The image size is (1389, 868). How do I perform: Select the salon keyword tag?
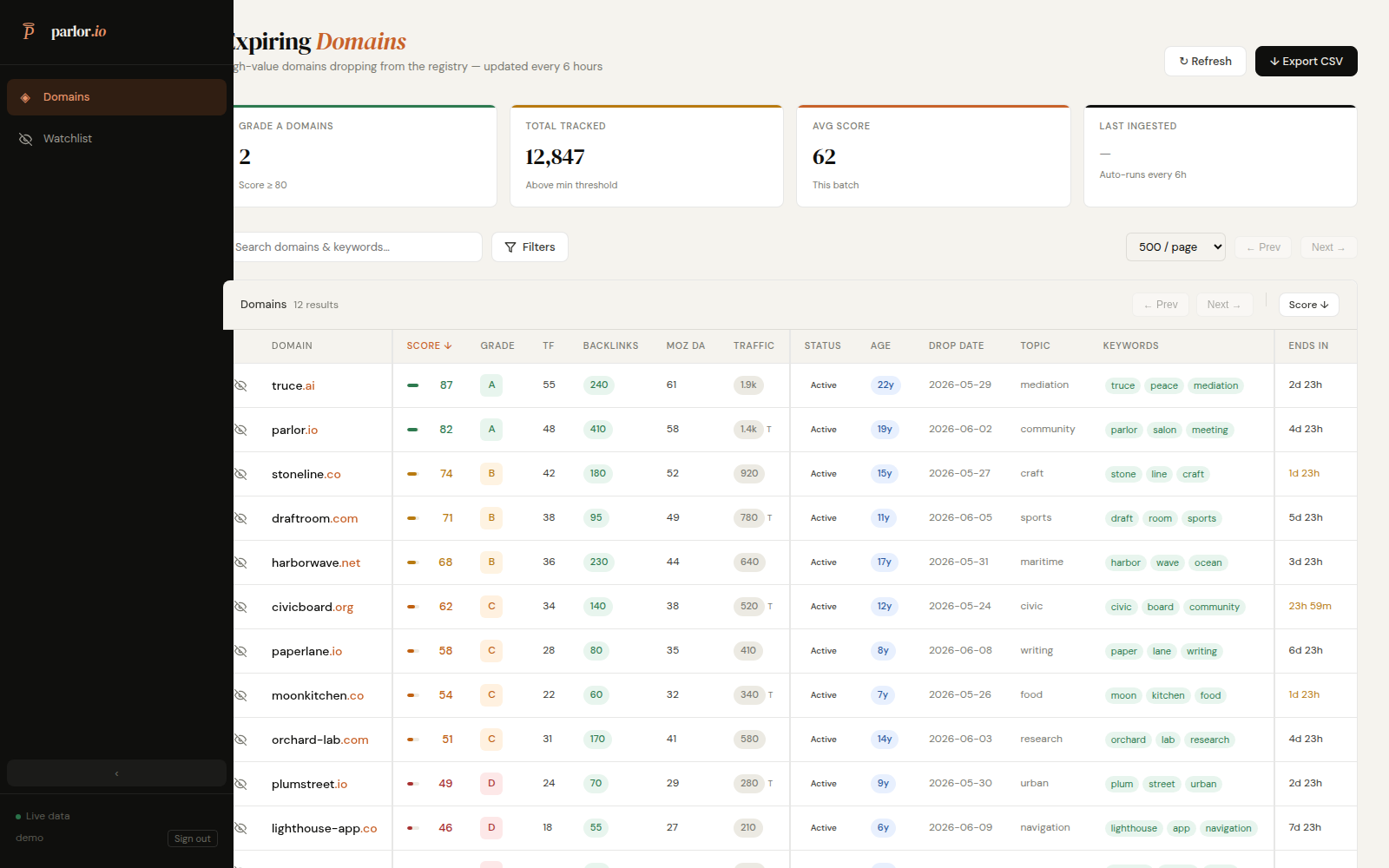(x=1164, y=430)
